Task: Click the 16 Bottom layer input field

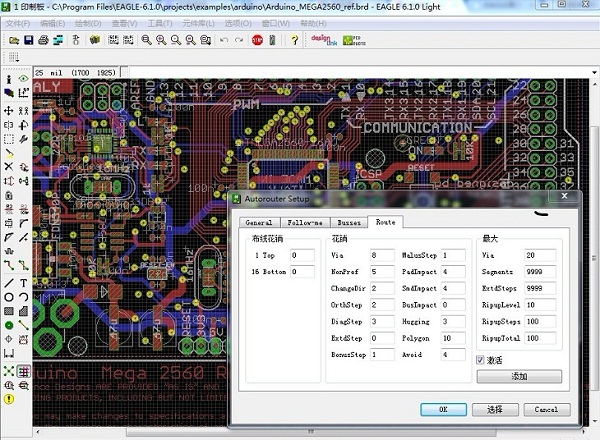Action: pyautogui.click(x=302, y=272)
